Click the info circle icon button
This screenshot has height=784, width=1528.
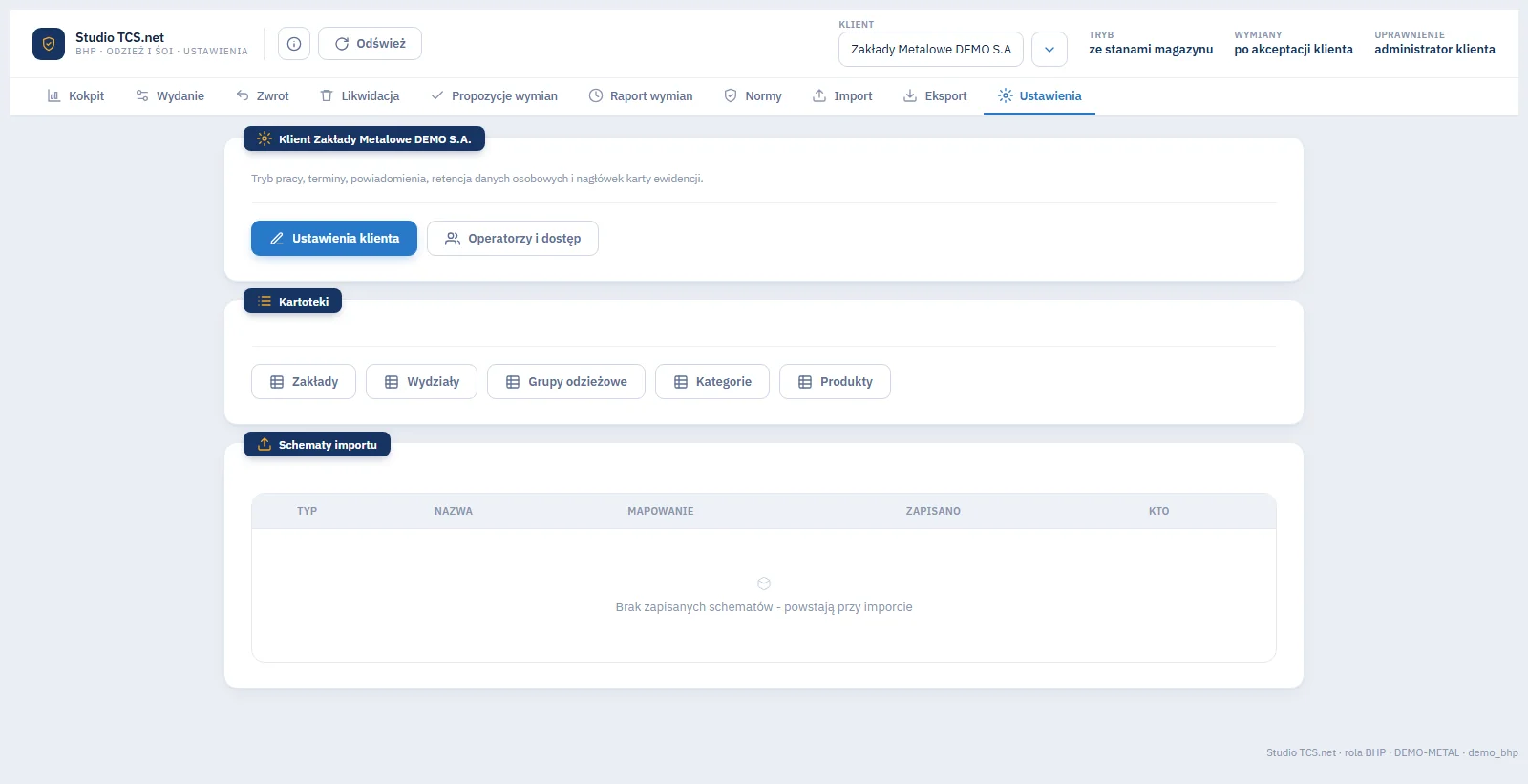(x=294, y=44)
